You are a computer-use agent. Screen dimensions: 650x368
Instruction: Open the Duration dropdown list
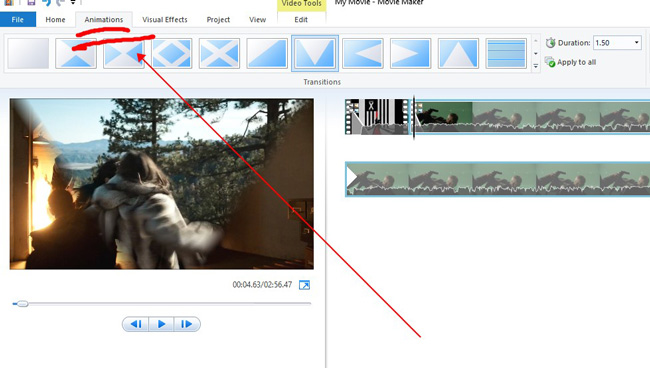click(x=636, y=43)
